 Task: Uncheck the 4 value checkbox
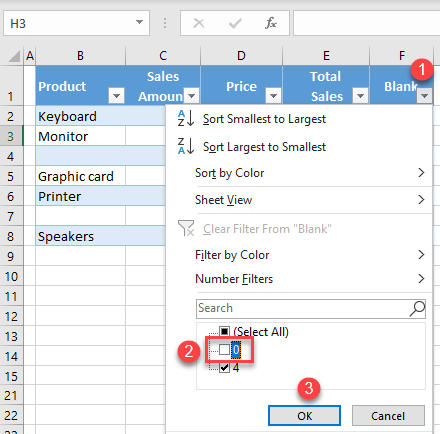pos(224,368)
